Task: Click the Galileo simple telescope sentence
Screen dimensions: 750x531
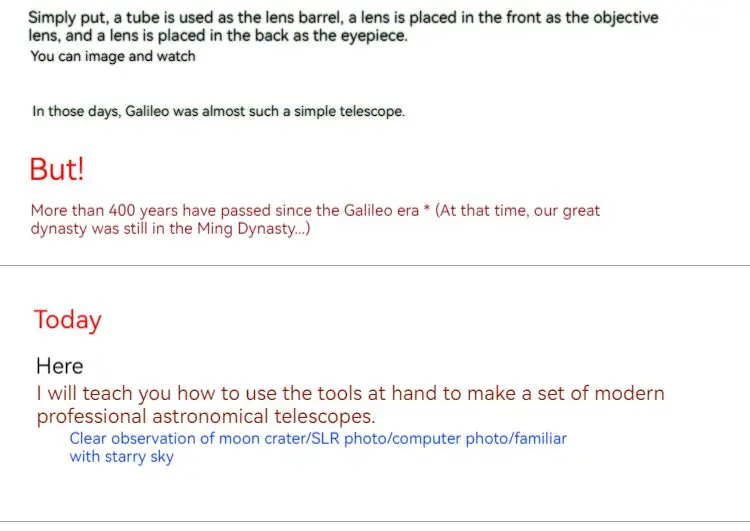Action: 219,111
